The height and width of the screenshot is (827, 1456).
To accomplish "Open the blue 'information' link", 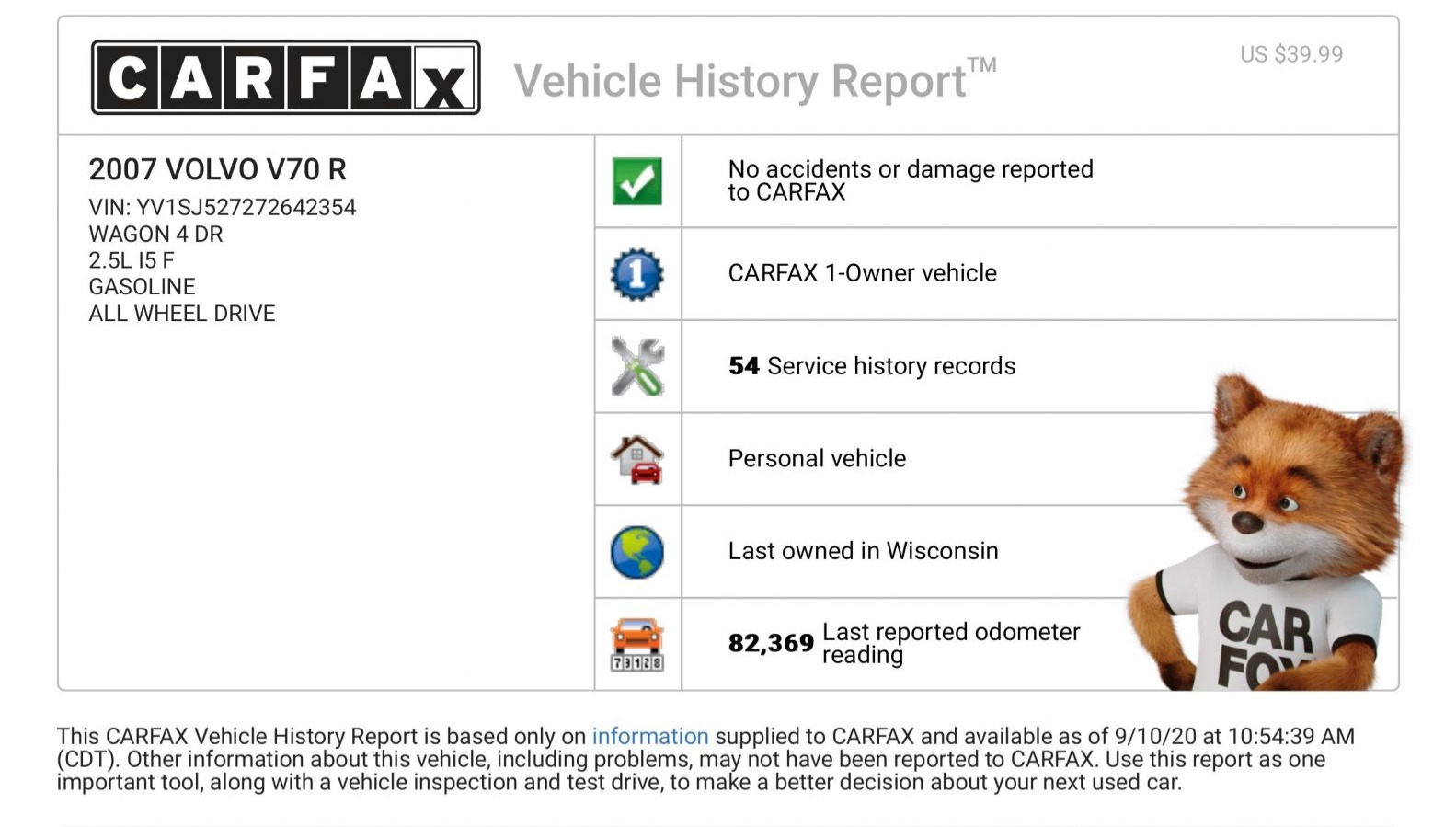I will tap(649, 736).
